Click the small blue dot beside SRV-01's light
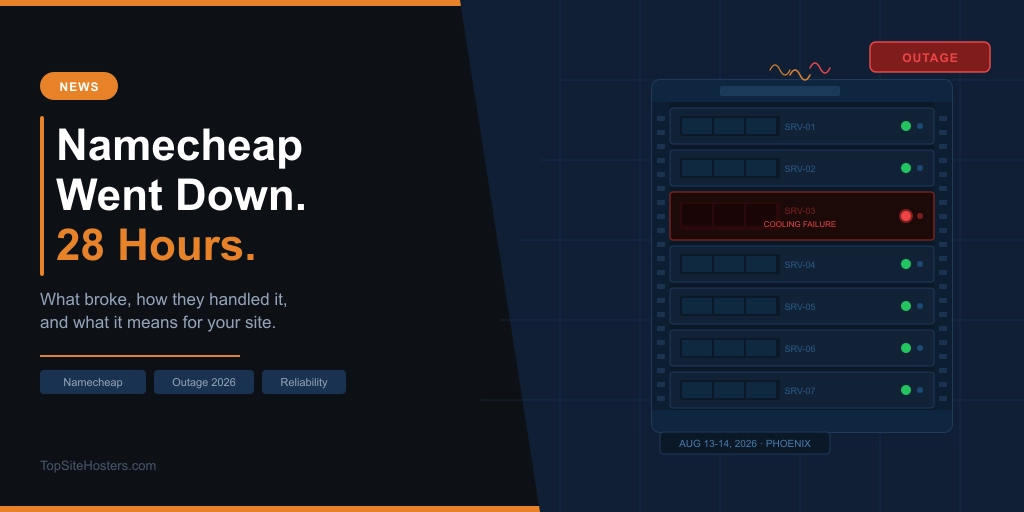Image resolution: width=1024 pixels, height=512 pixels. pos(920,126)
